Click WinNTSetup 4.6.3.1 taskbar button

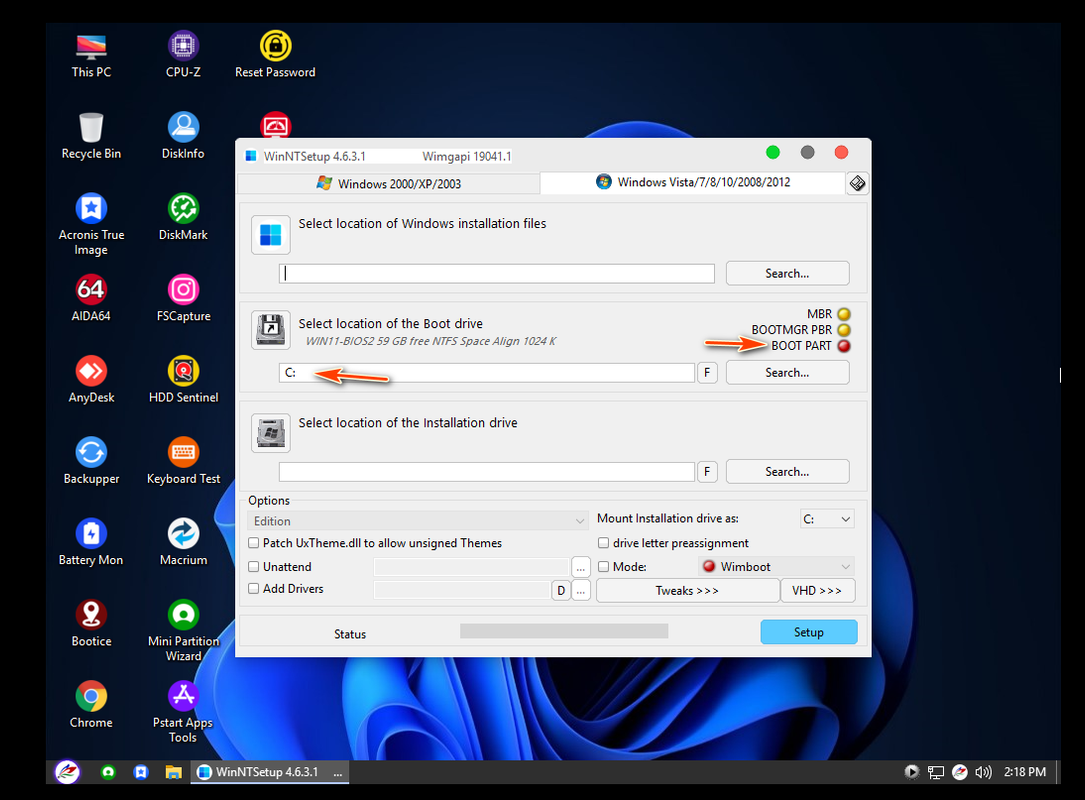(x=270, y=772)
